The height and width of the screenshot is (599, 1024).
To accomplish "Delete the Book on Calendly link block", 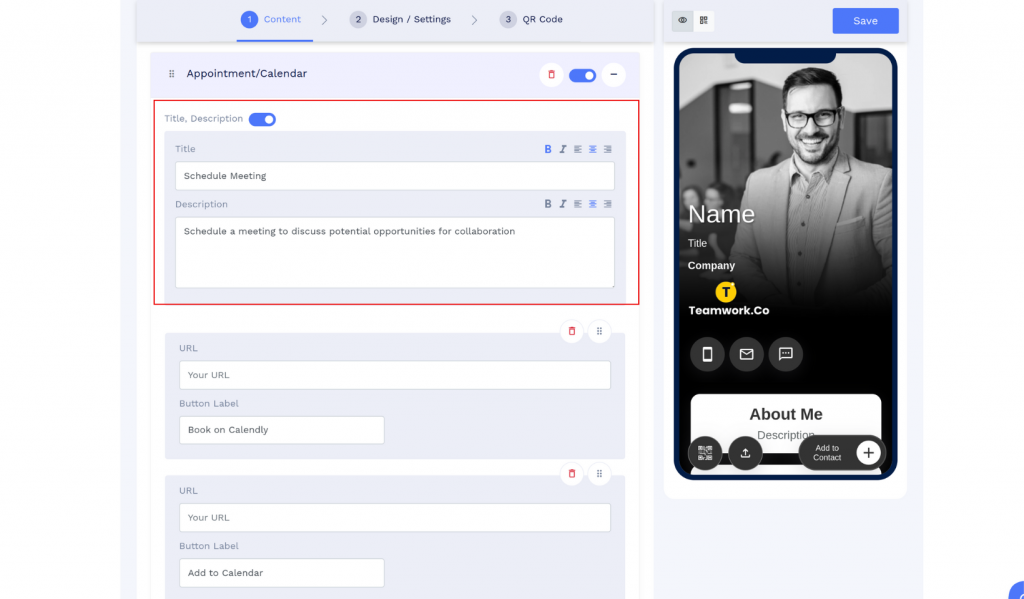I will [572, 331].
